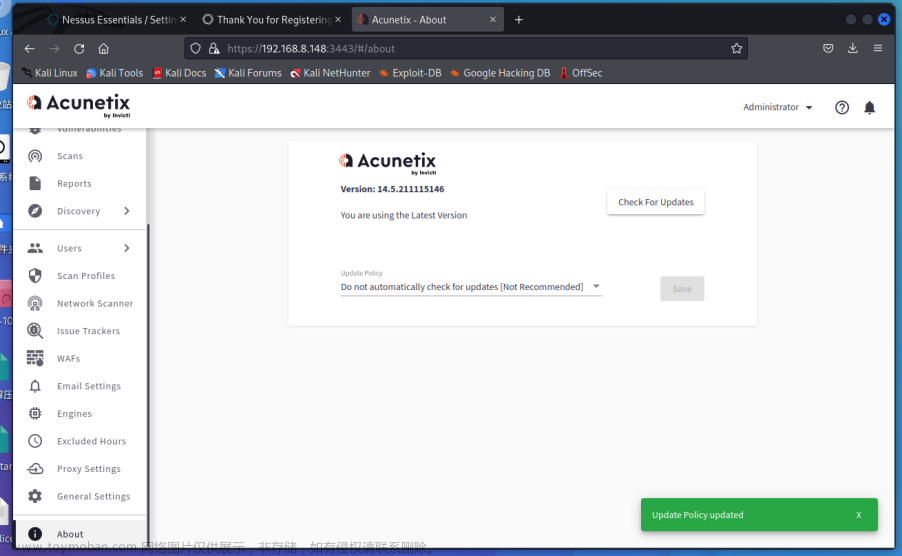
Task: Expand the Users submenu chevron
Action: coord(127,248)
